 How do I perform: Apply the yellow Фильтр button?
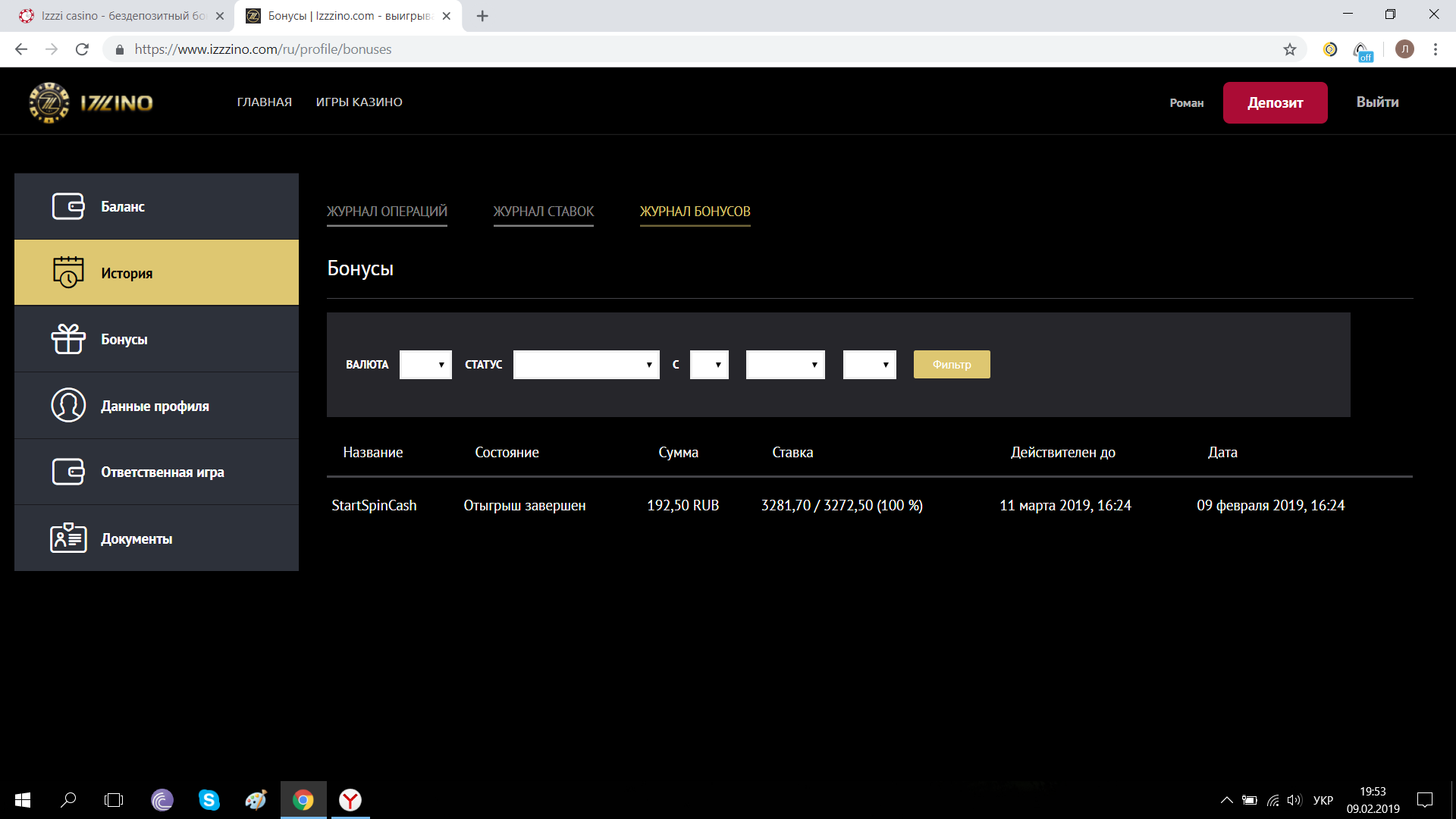tap(951, 365)
